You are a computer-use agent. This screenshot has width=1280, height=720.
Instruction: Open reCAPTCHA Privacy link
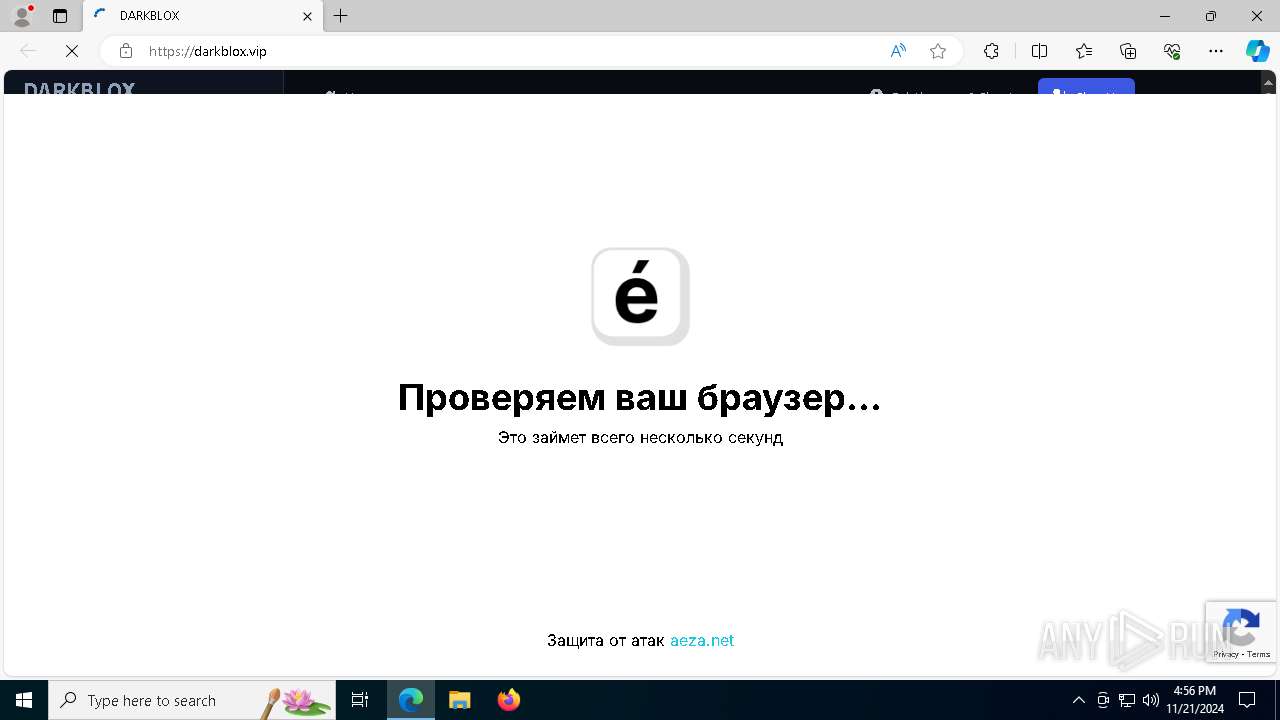pos(1226,654)
